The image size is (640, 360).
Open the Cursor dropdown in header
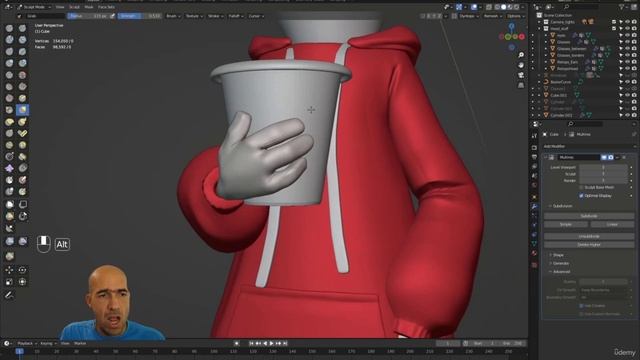[x=256, y=16]
